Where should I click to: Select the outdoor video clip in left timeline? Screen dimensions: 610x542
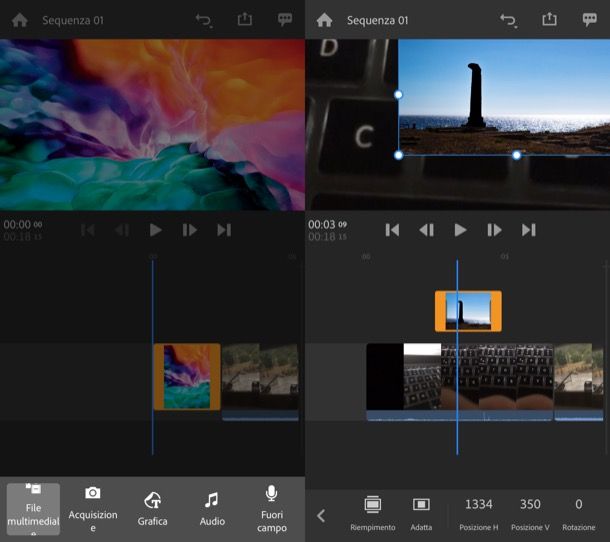260,381
